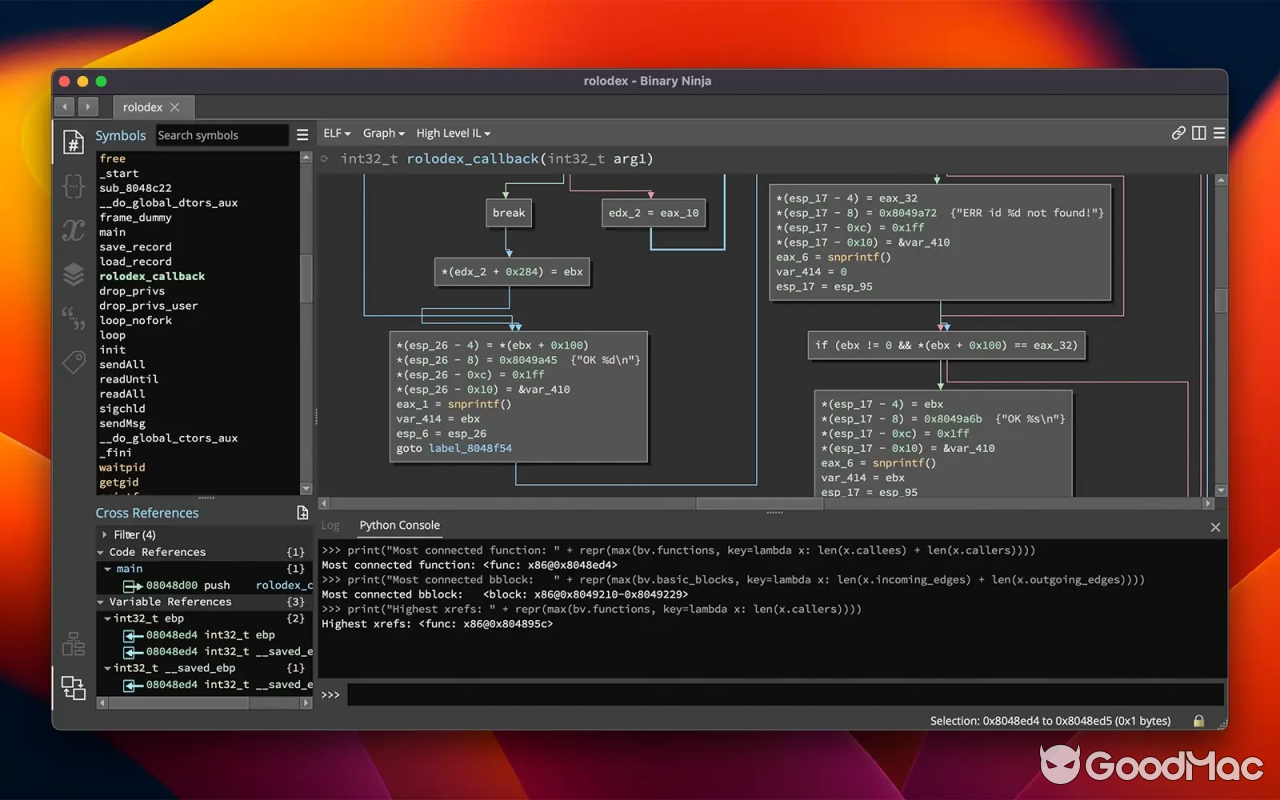
Task: Switch to the Log tab
Action: [x=330, y=525]
